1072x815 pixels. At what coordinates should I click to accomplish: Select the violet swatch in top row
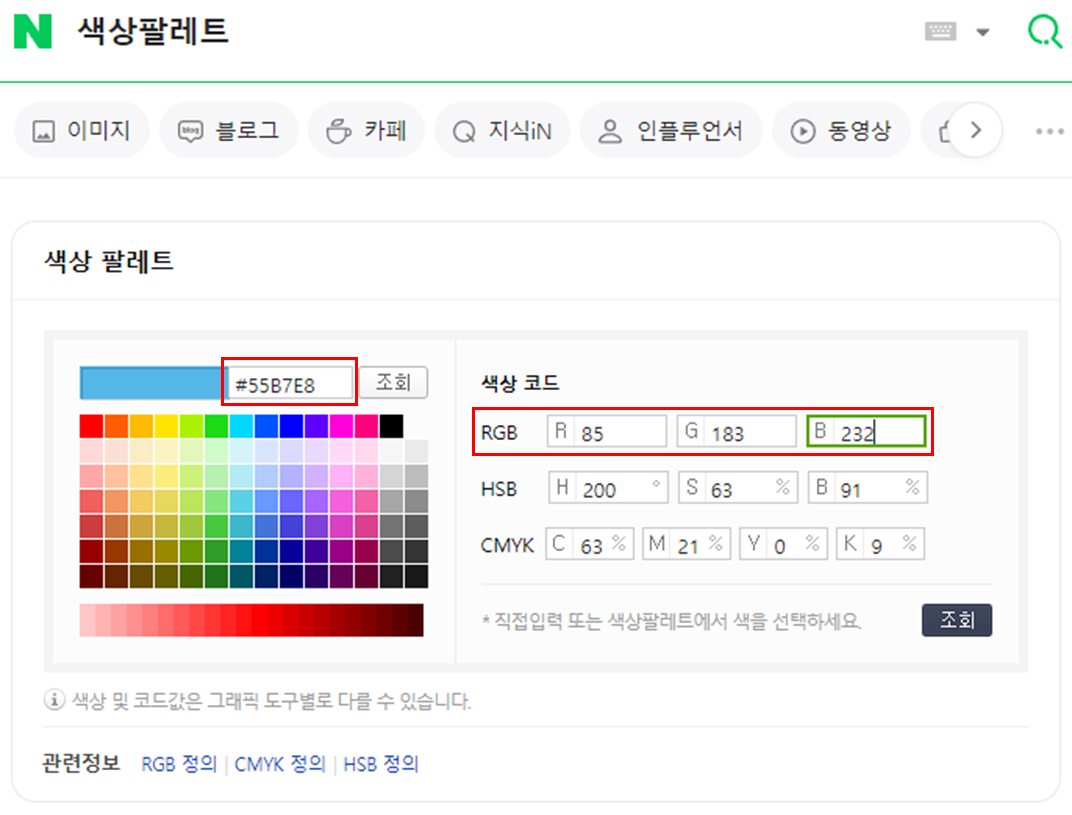317,426
